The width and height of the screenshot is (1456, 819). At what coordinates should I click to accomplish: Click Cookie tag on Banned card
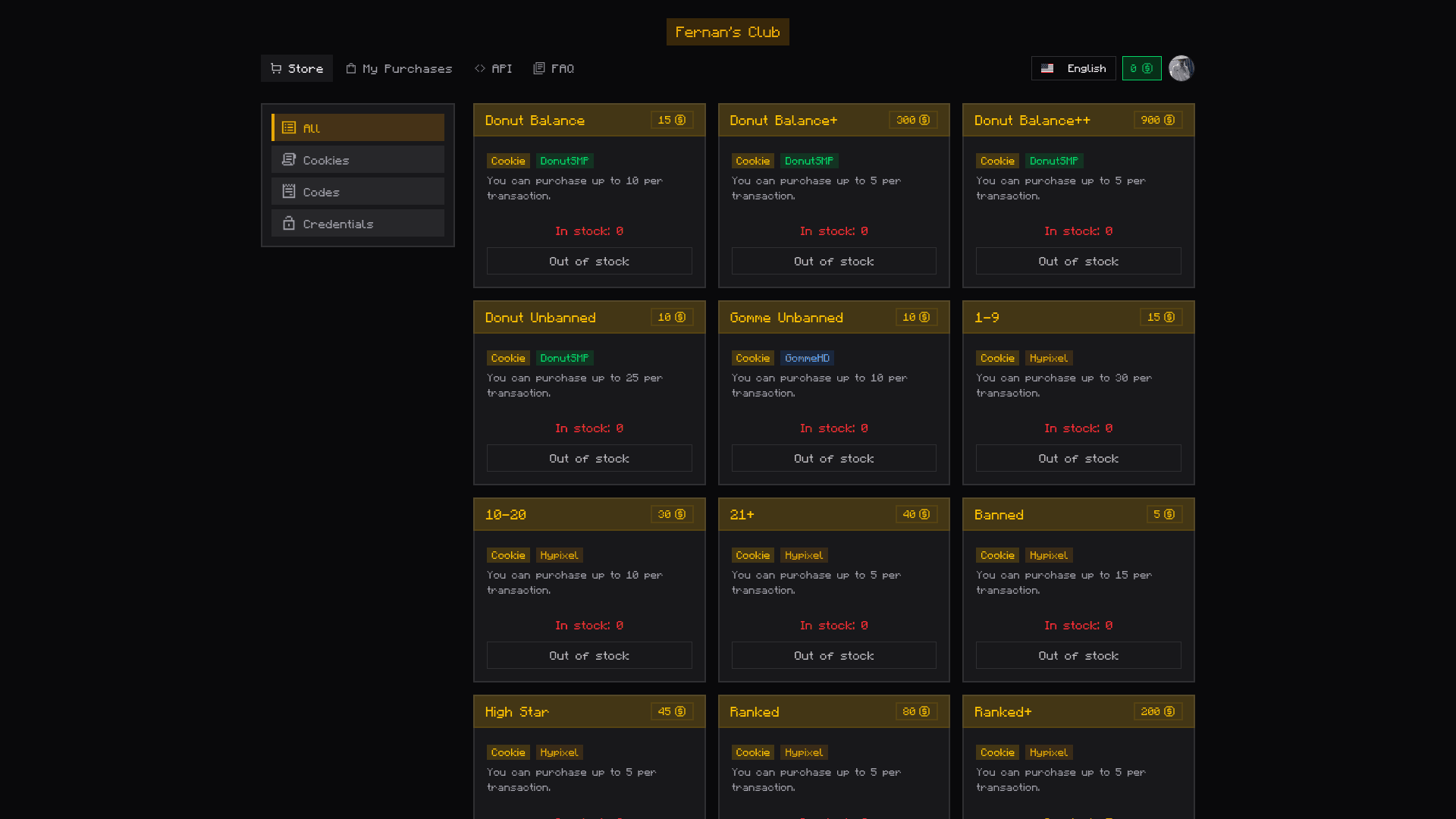(997, 555)
